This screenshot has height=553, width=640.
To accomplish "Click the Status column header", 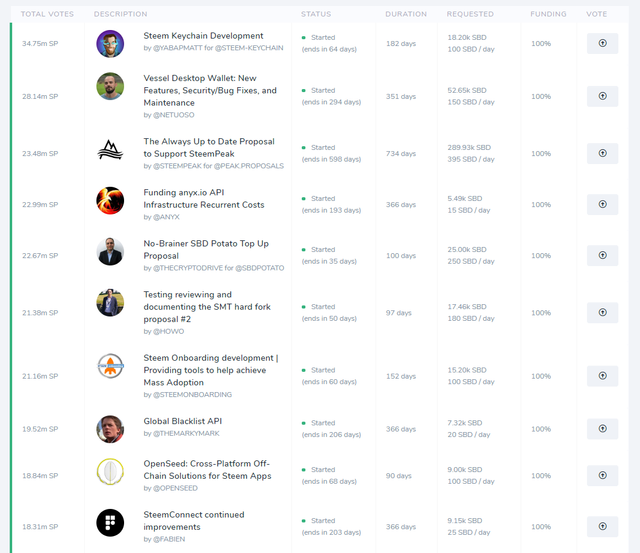I will coord(316,14).
